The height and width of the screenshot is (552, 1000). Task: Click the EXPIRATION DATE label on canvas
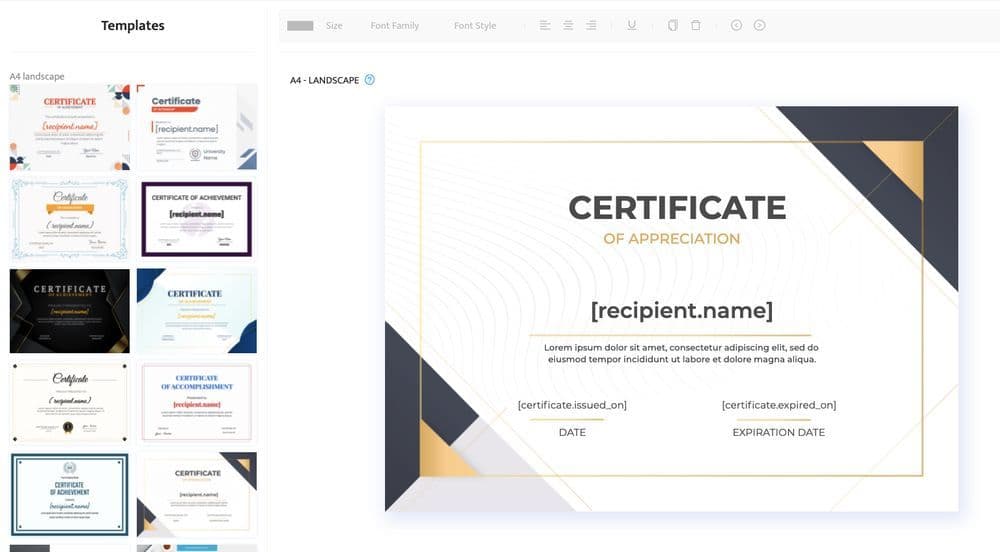click(778, 433)
